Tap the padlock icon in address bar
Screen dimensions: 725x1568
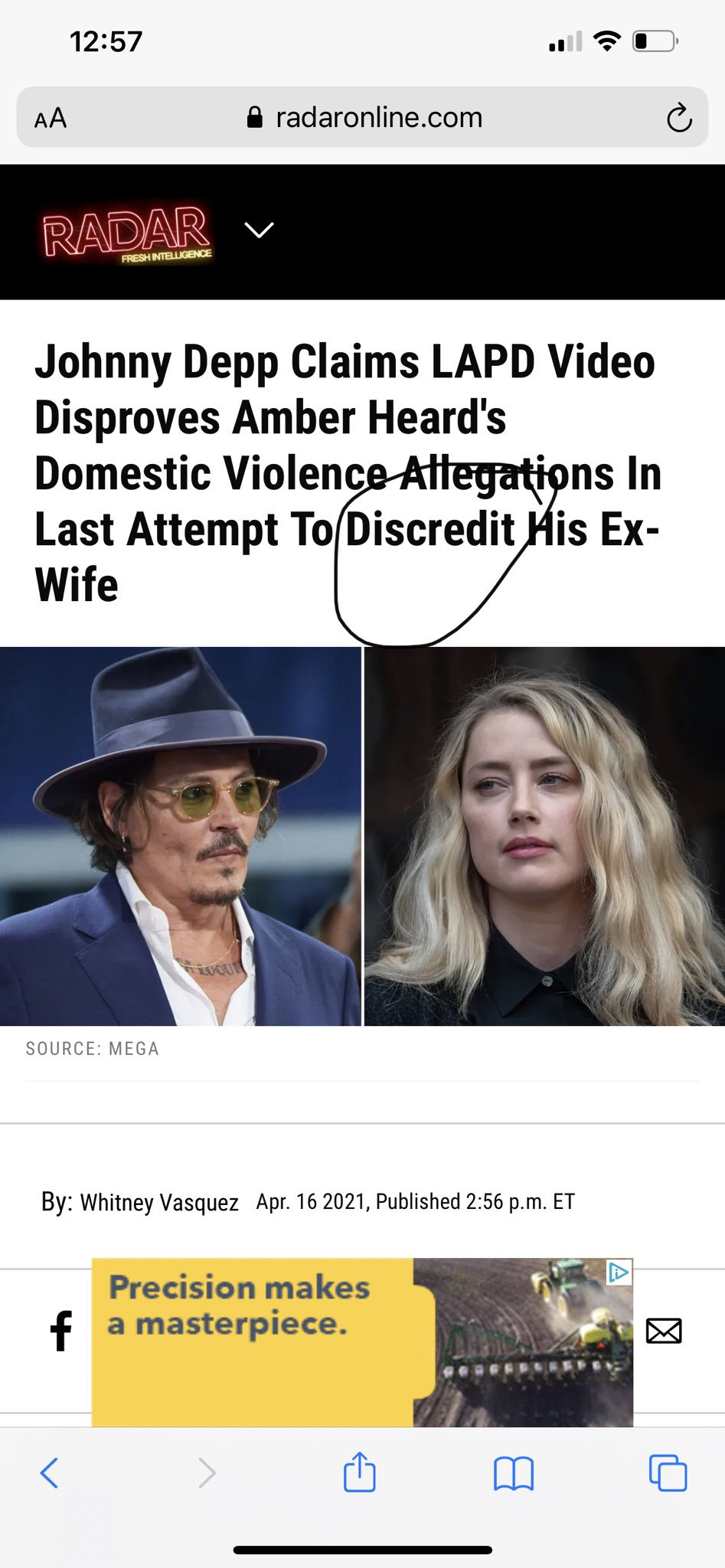point(255,117)
